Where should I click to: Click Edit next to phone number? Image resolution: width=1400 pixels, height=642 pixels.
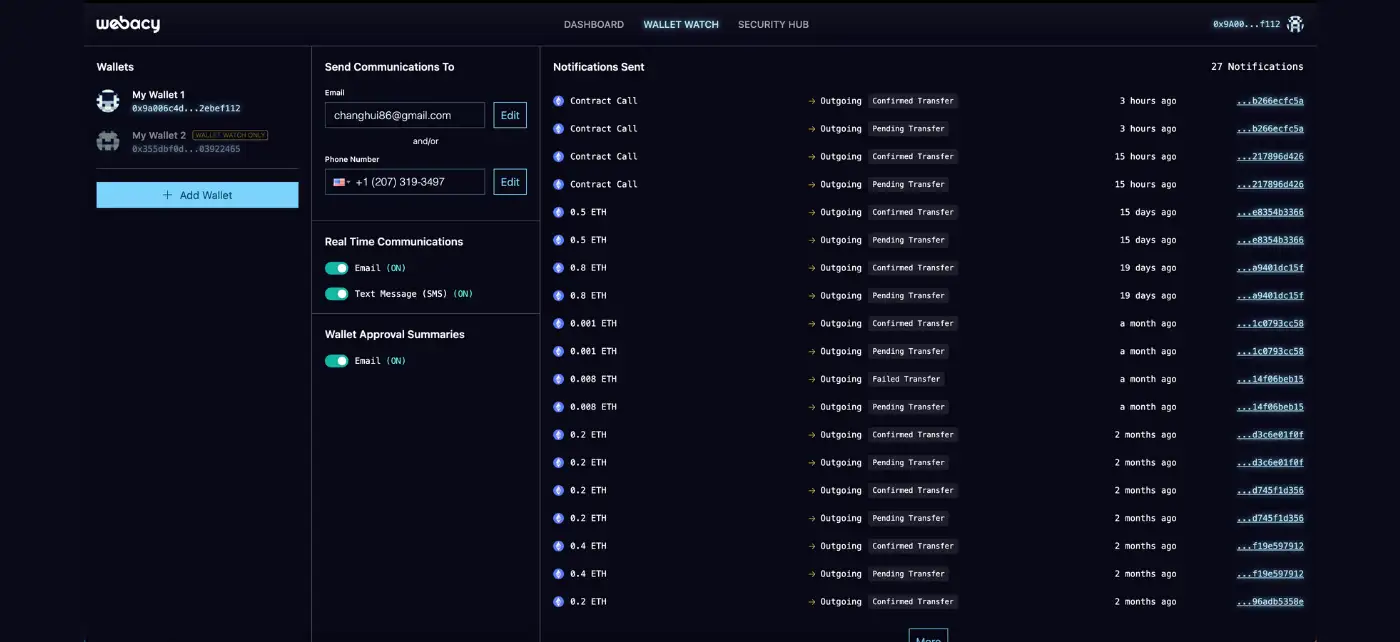click(510, 182)
